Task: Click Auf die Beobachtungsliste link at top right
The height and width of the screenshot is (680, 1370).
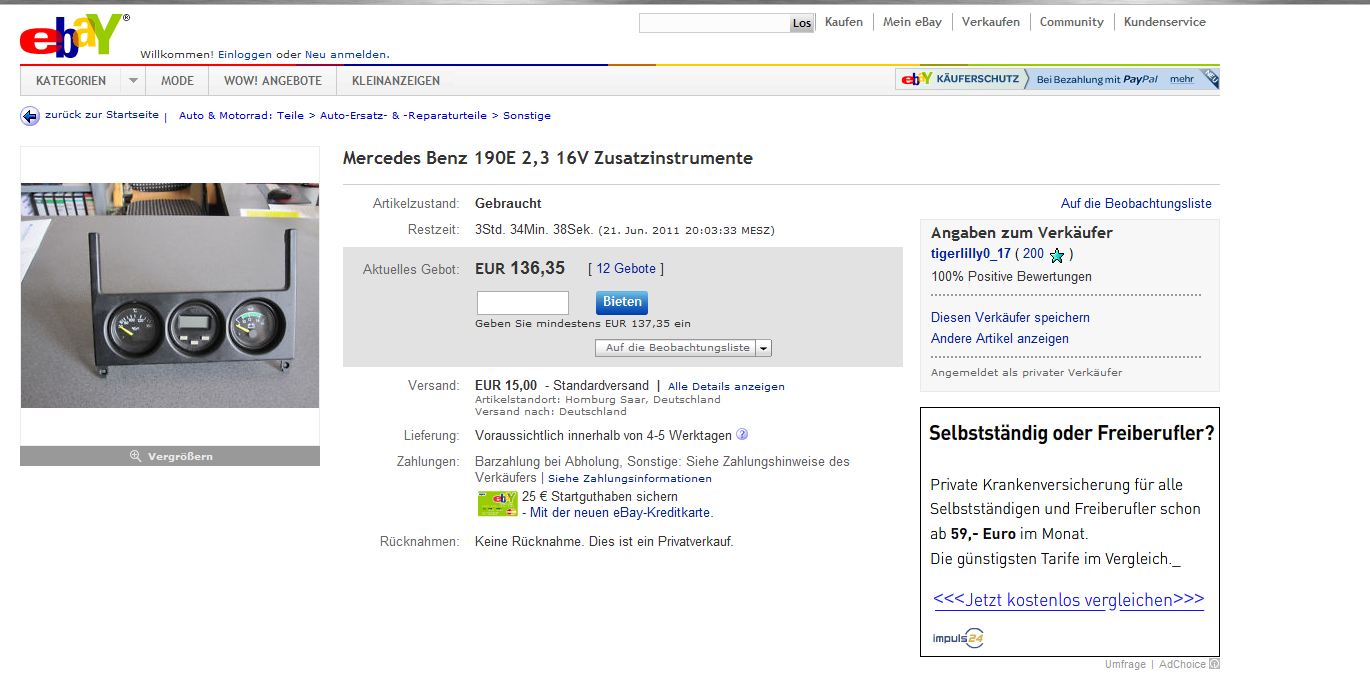Action: point(1136,204)
